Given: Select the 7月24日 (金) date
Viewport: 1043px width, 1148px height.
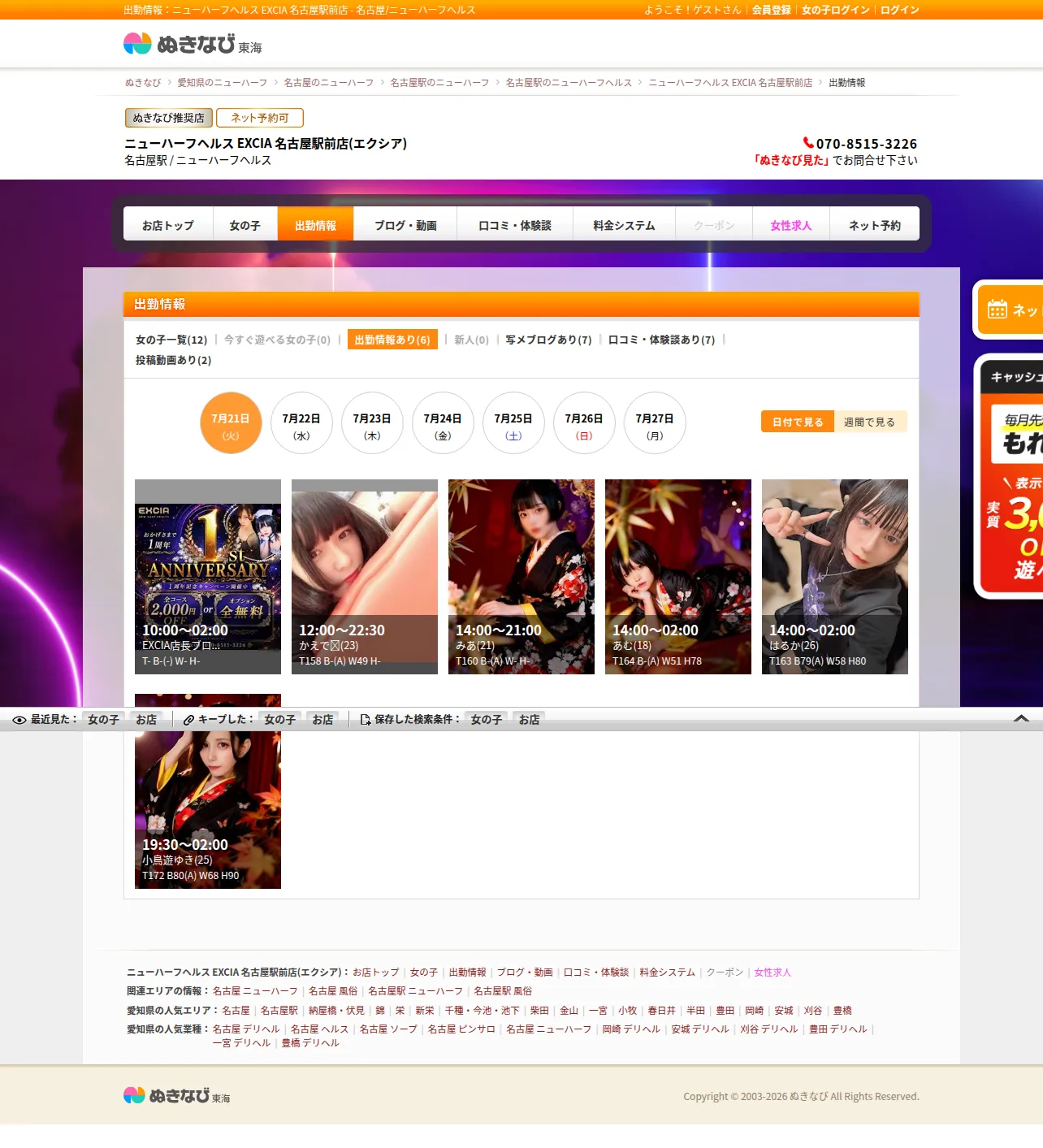Looking at the screenshot, I should pos(443,423).
